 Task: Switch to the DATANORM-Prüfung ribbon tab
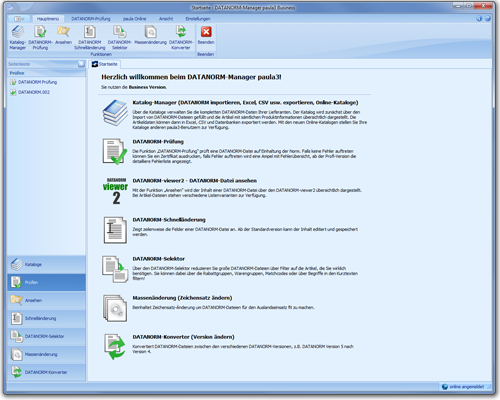[91, 19]
